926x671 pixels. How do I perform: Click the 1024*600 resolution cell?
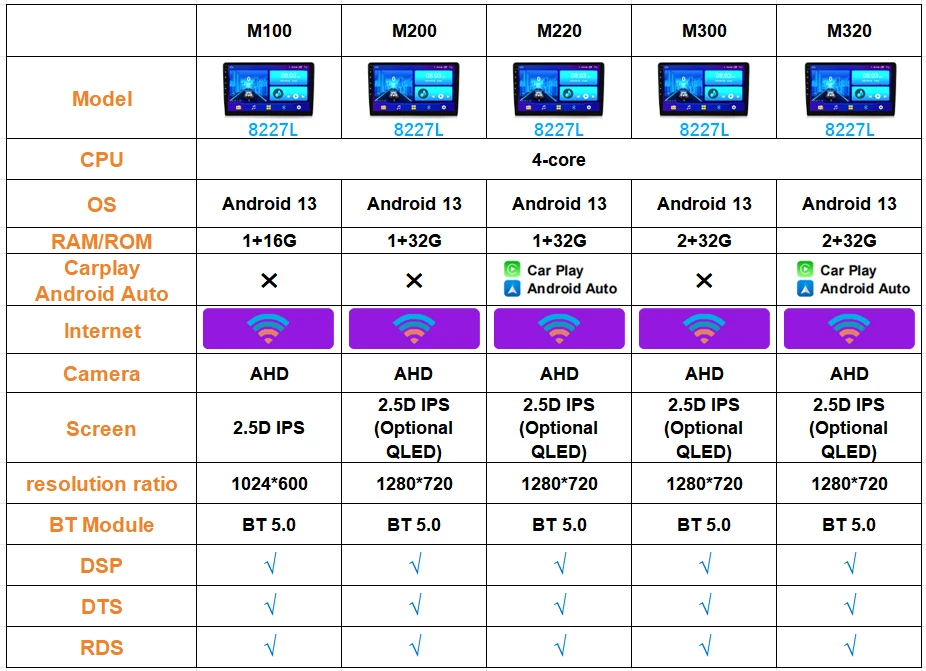(x=269, y=484)
